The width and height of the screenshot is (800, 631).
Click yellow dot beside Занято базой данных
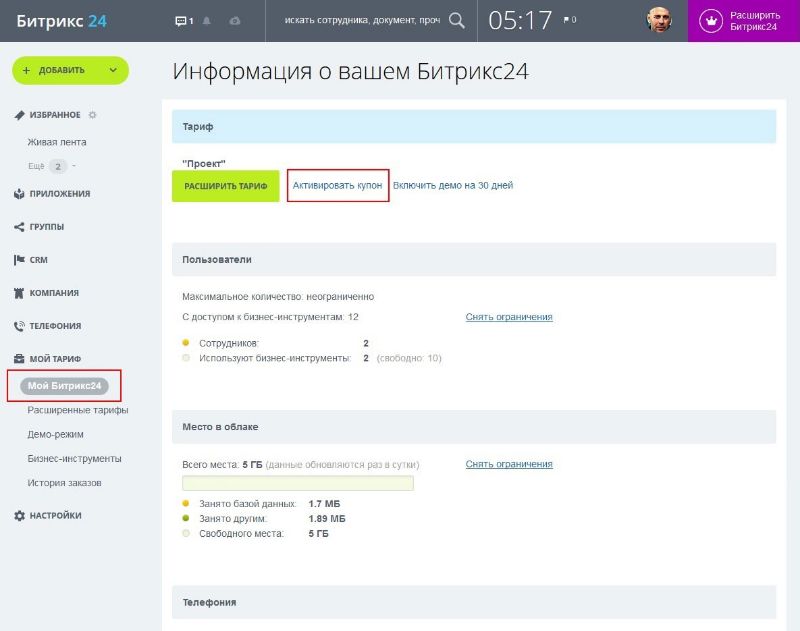[186, 503]
